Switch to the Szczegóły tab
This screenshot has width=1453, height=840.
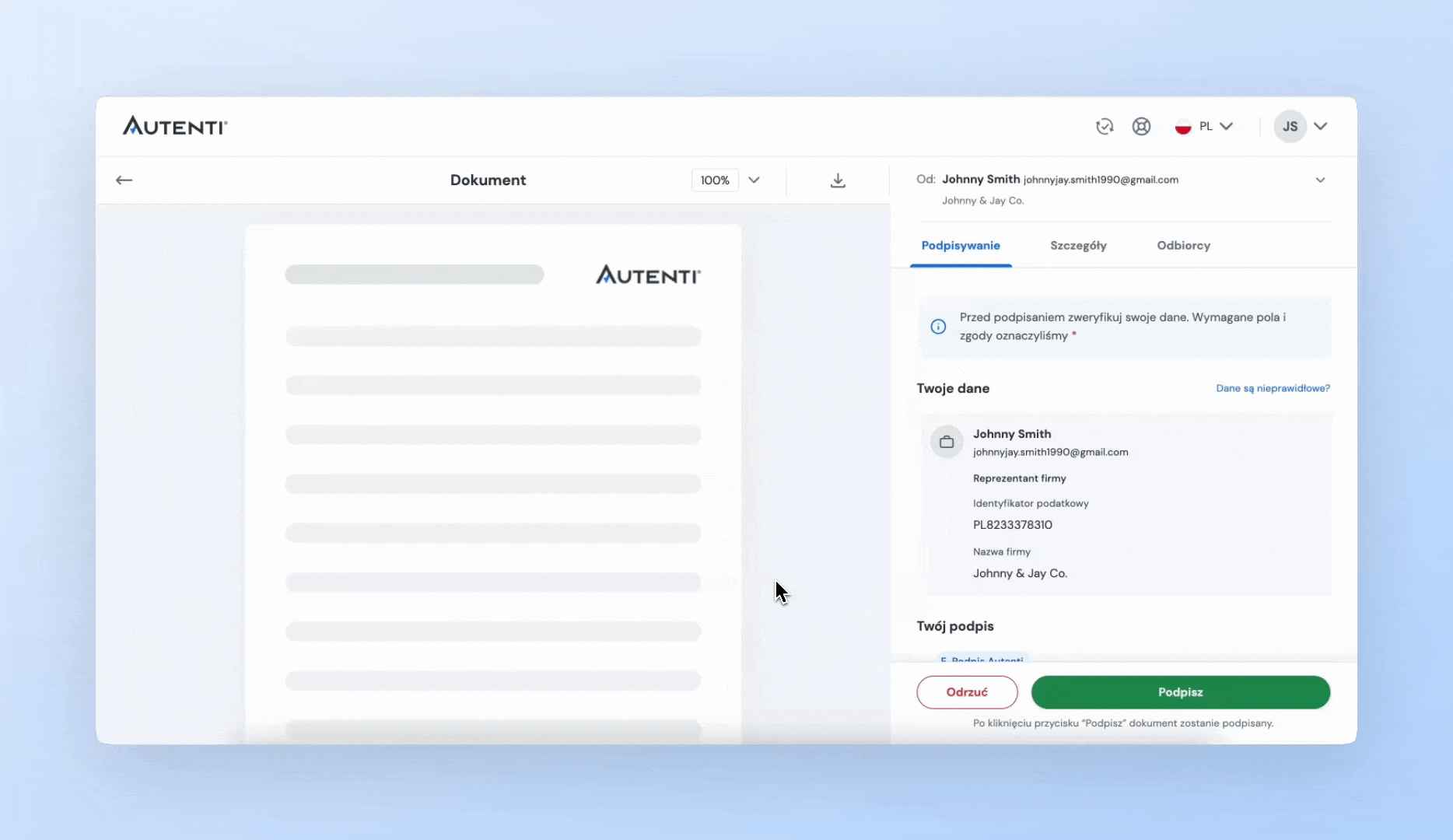(x=1078, y=246)
